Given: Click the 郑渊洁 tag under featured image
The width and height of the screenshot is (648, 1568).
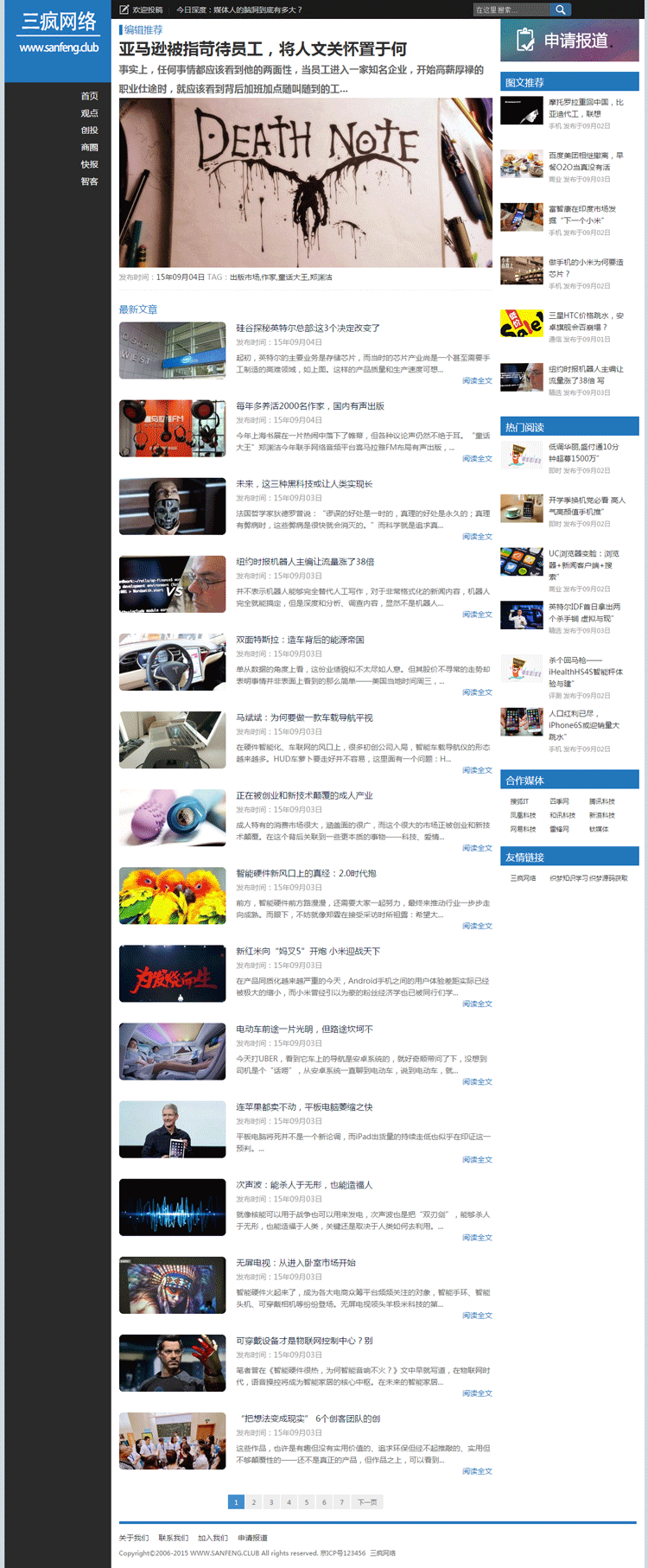Looking at the screenshot, I should pyautogui.click(x=321, y=277).
